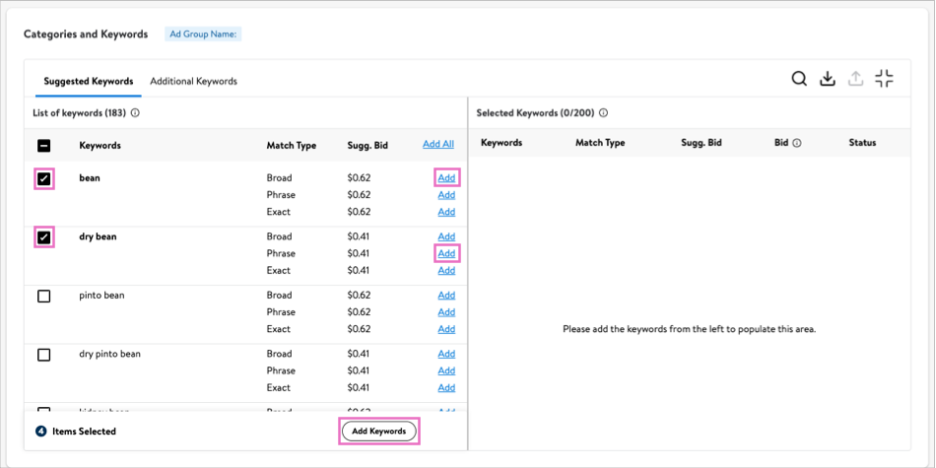Add bean with Exact match
936x468 pixels.
pyautogui.click(x=447, y=212)
